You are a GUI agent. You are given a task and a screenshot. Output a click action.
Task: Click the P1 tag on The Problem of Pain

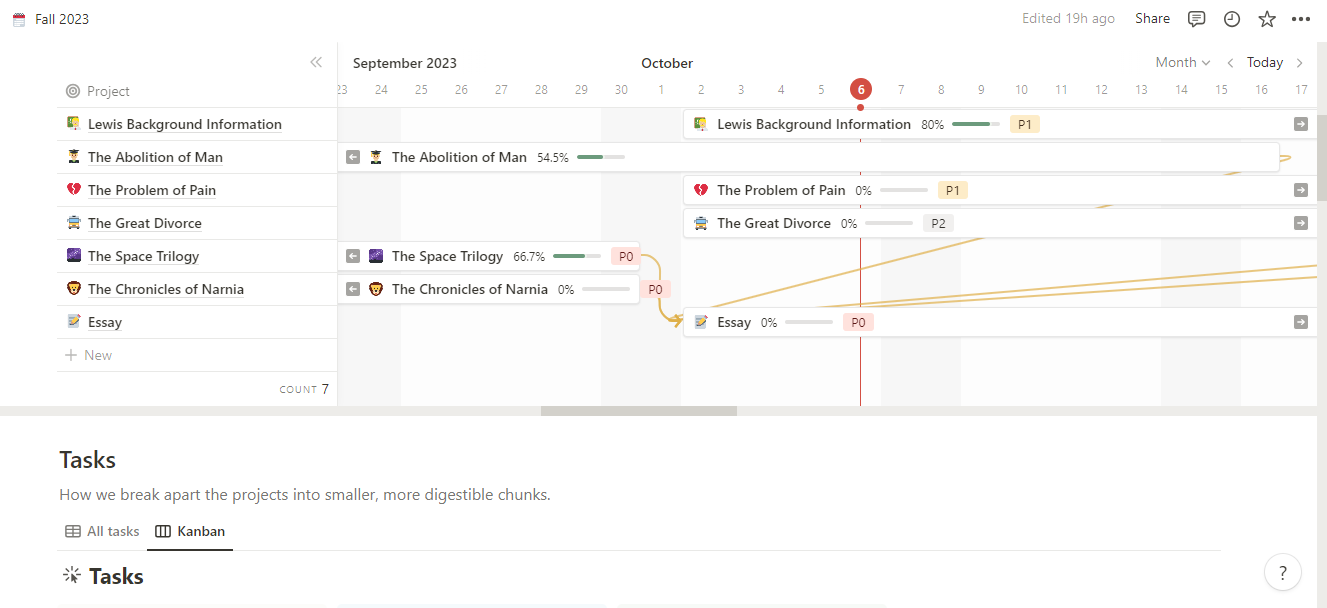pos(953,190)
